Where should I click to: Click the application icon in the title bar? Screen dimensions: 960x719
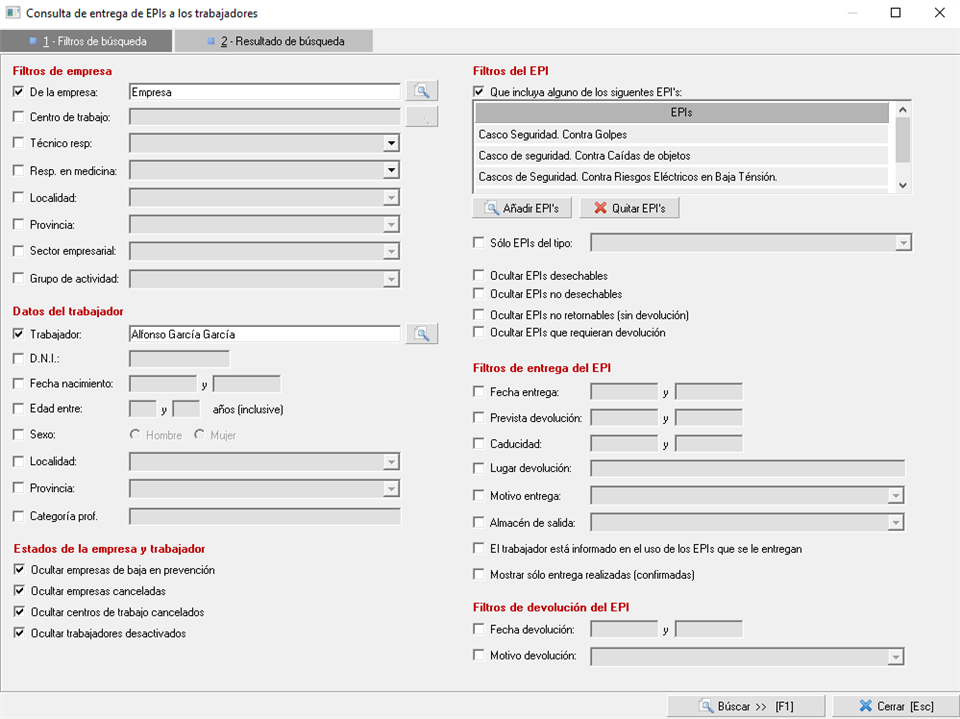(x=13, y=13)
